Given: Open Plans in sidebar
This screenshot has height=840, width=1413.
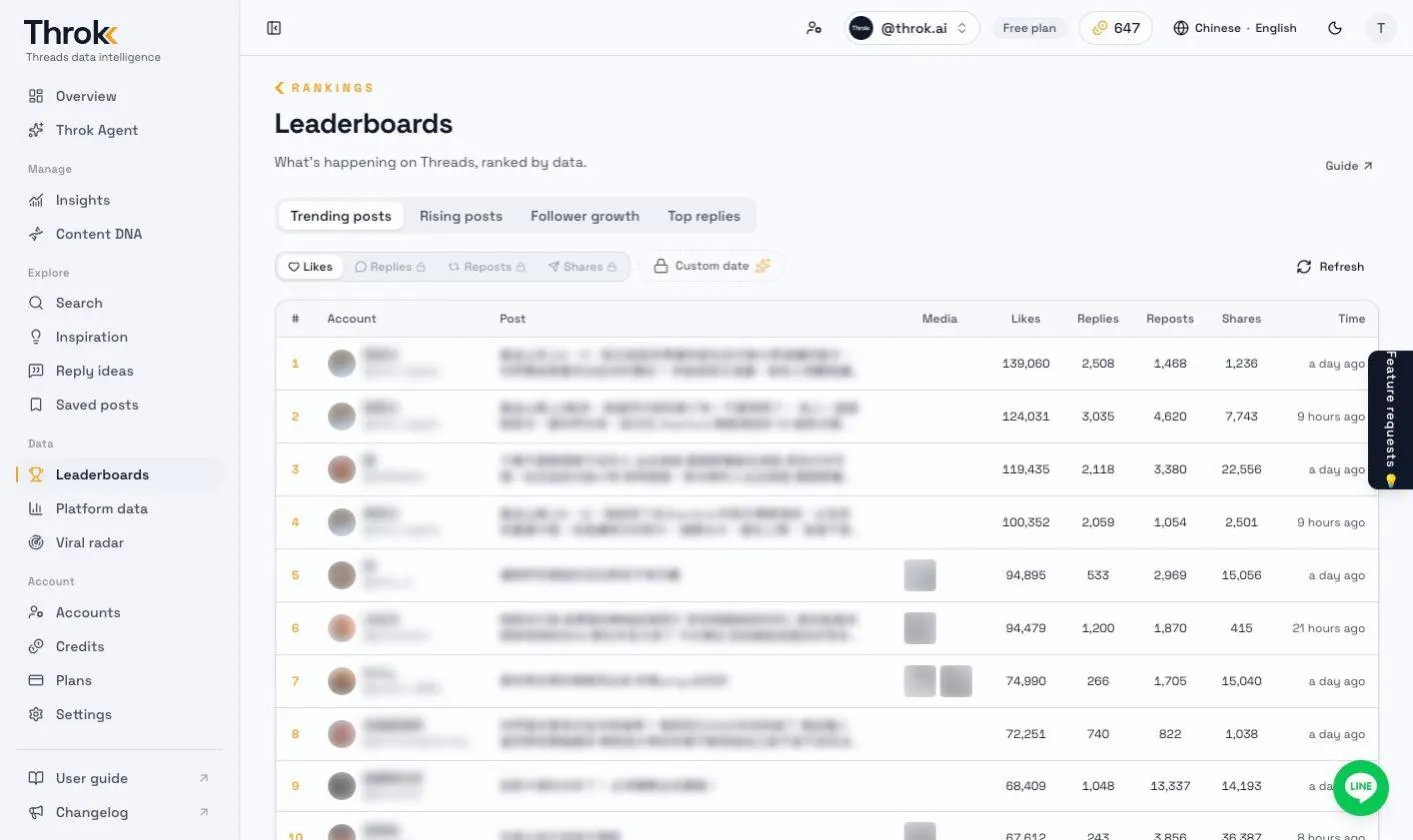Looking at the screenshot, I should point(120,681).
